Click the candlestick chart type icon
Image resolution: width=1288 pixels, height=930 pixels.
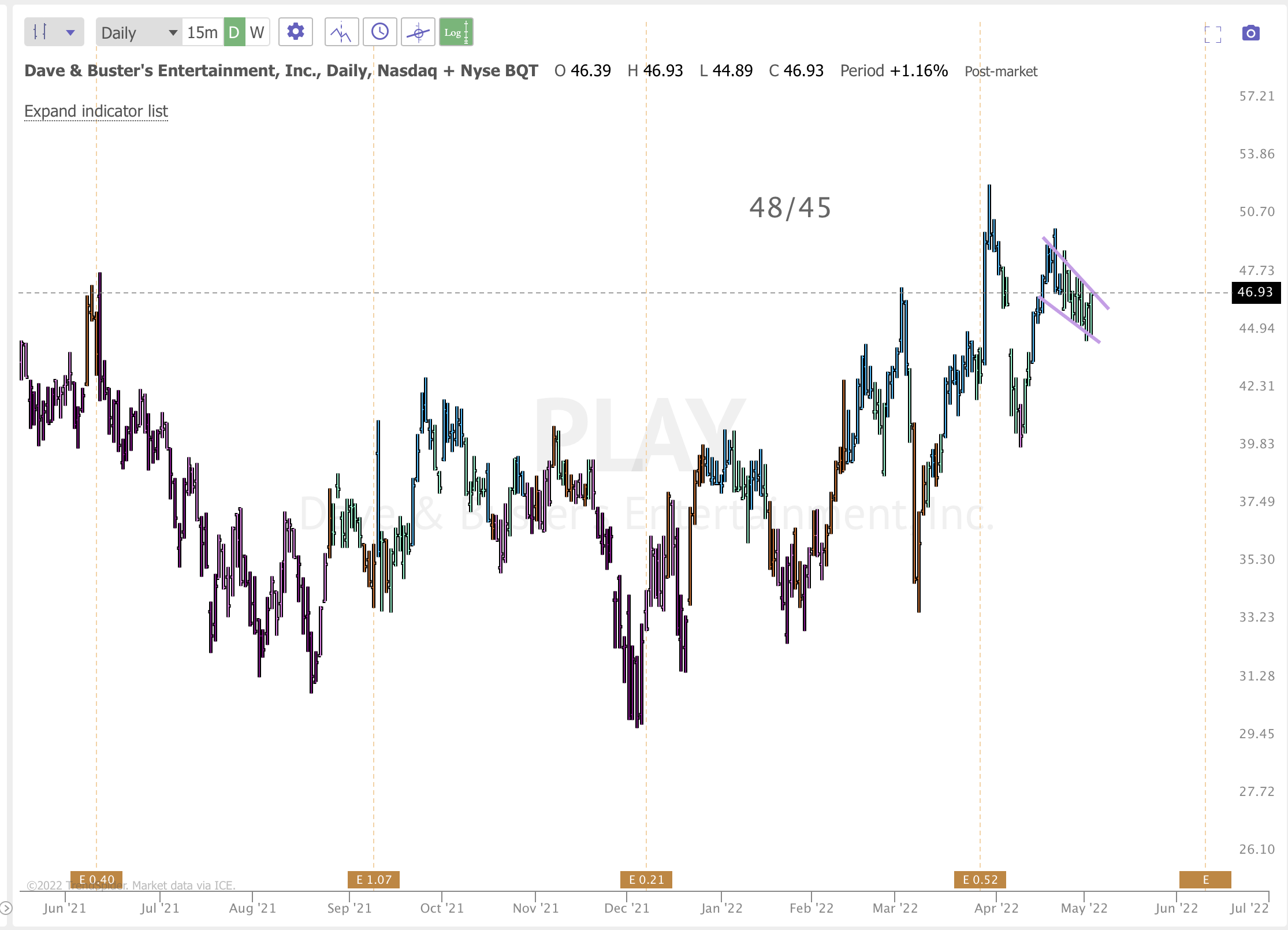(40, 32)
